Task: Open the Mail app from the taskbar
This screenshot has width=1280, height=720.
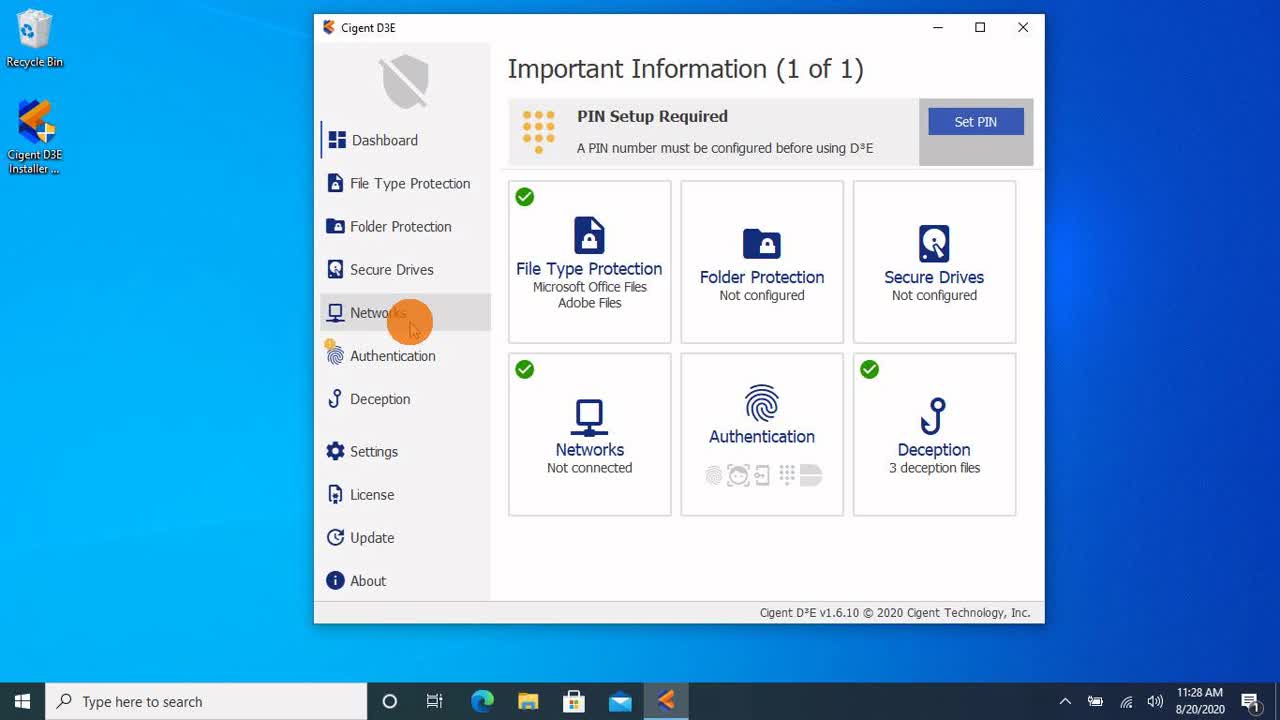Action: 620,701
